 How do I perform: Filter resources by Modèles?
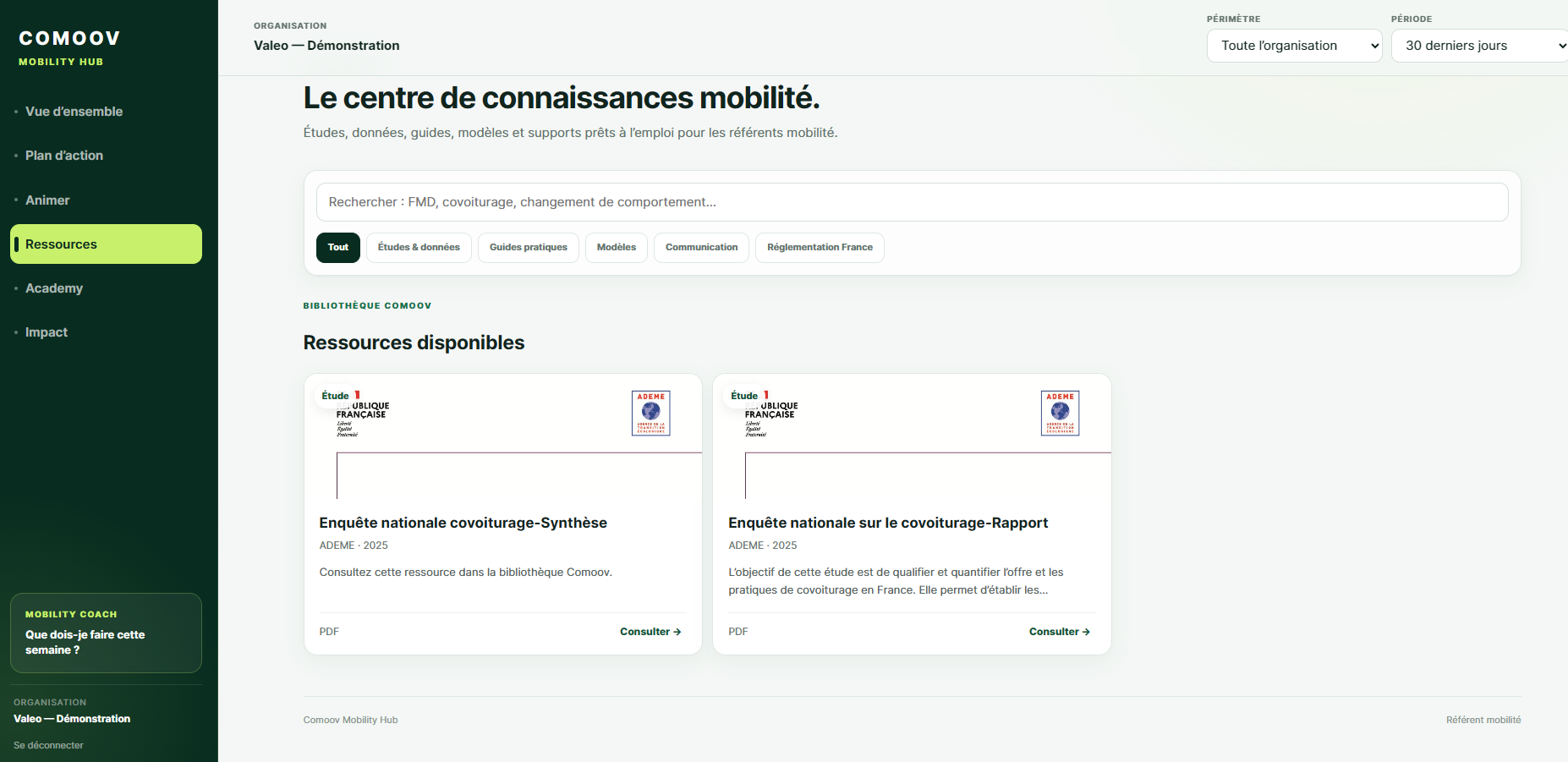tap(617, 248)
